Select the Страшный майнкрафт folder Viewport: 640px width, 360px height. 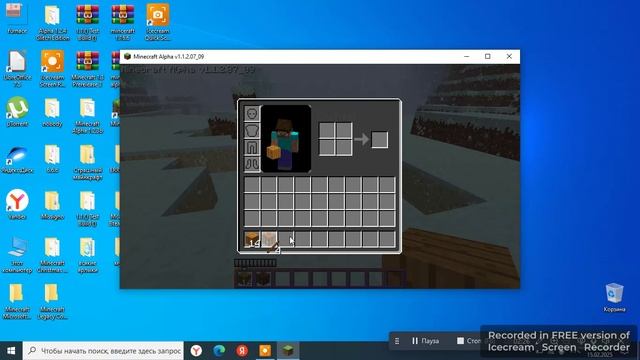pyautogui.click(x=87, y=162)
